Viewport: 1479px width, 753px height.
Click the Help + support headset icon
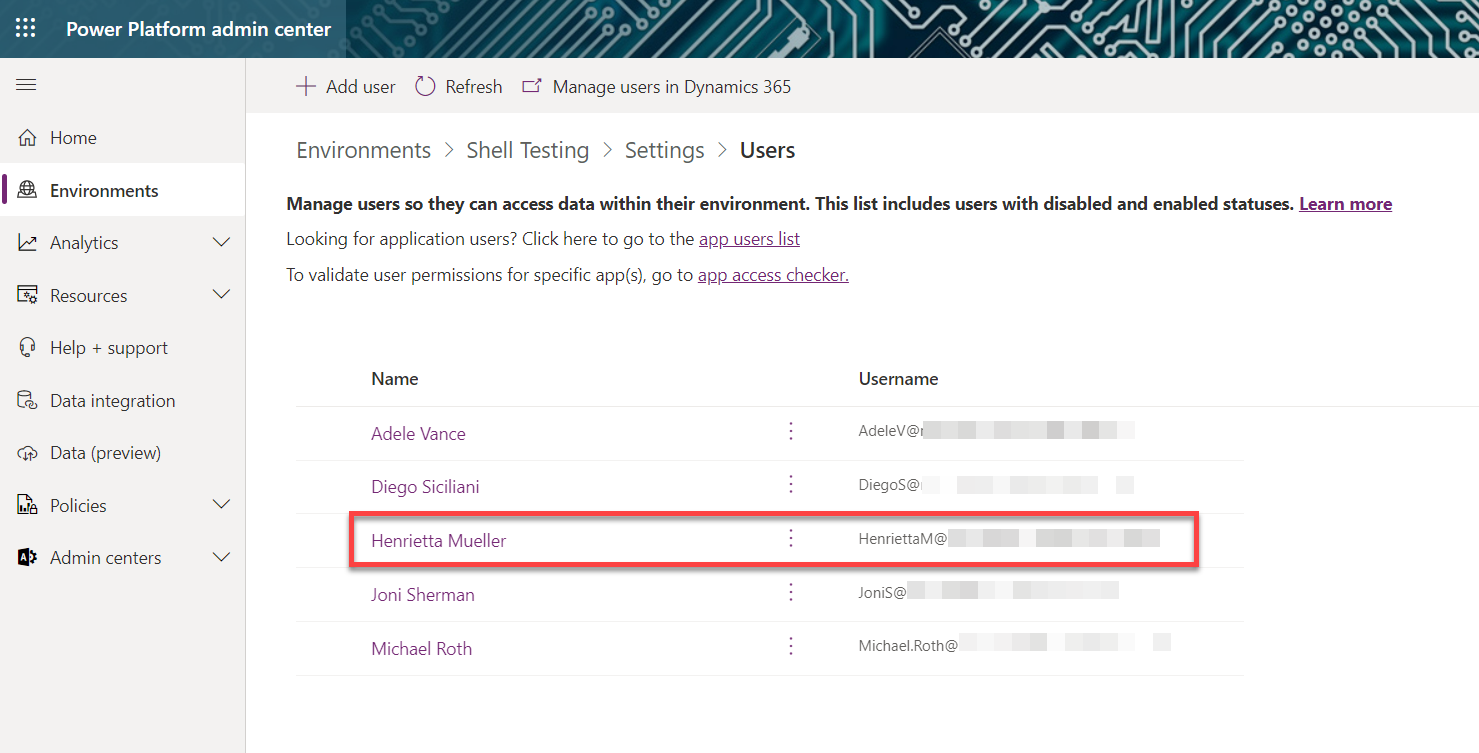pos(27,348)
